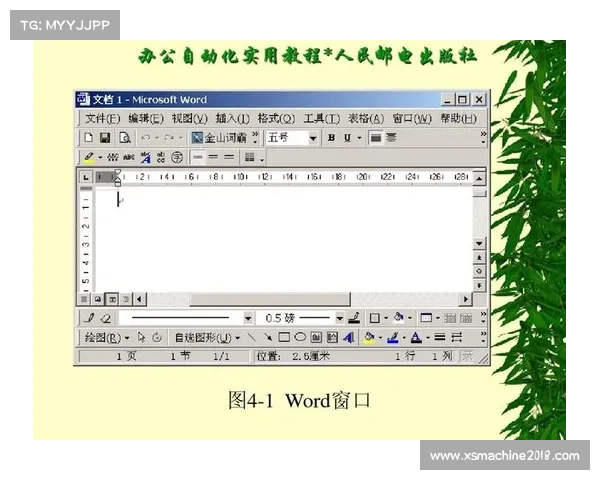
Task: Insert WordArt with the slanted A icon
Action: pyautogui.click(x=349, y=337)
